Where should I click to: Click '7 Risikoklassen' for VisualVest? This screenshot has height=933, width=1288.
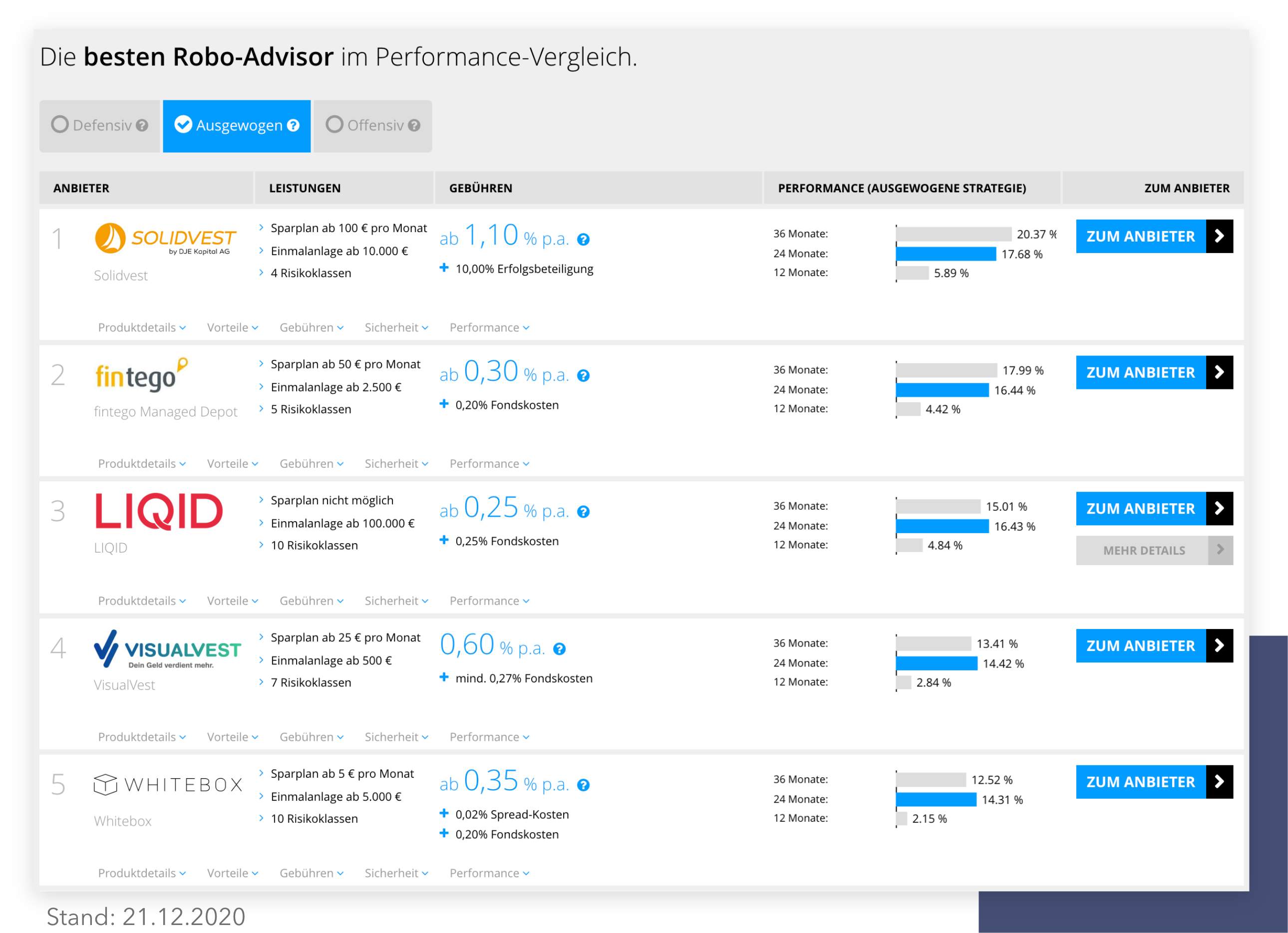(311, 682)
